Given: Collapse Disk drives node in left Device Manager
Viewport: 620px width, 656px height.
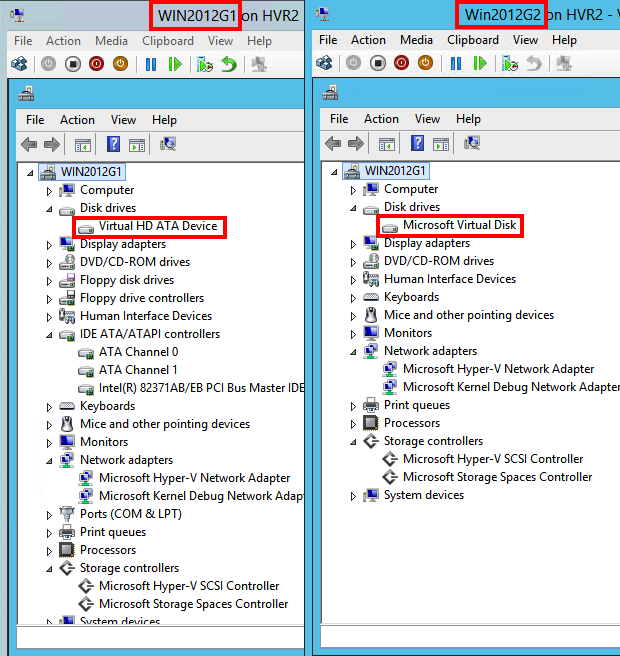Looking at the screenshot, I should click(49, 209).
